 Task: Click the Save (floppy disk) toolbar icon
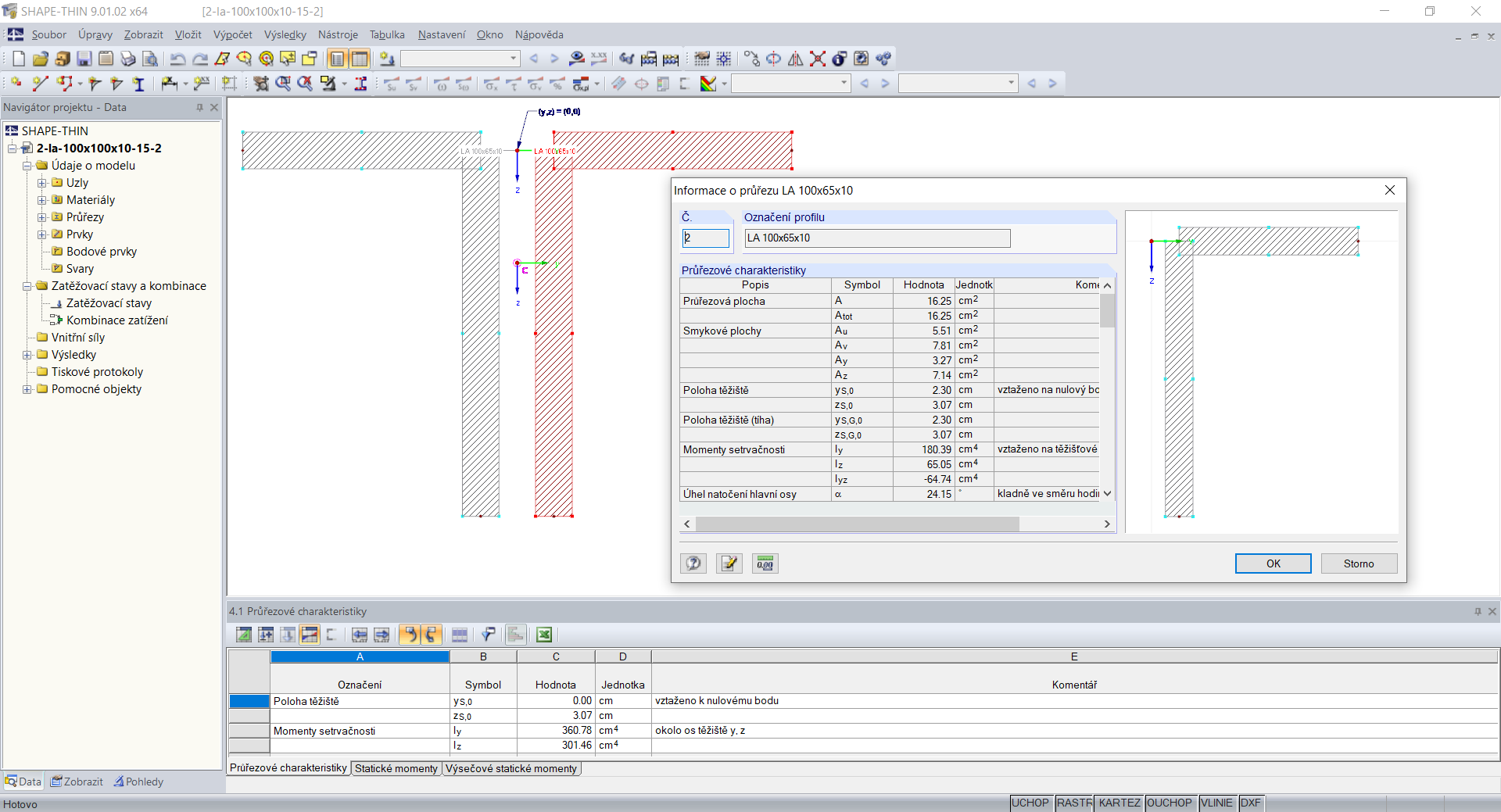click(84, 59)
